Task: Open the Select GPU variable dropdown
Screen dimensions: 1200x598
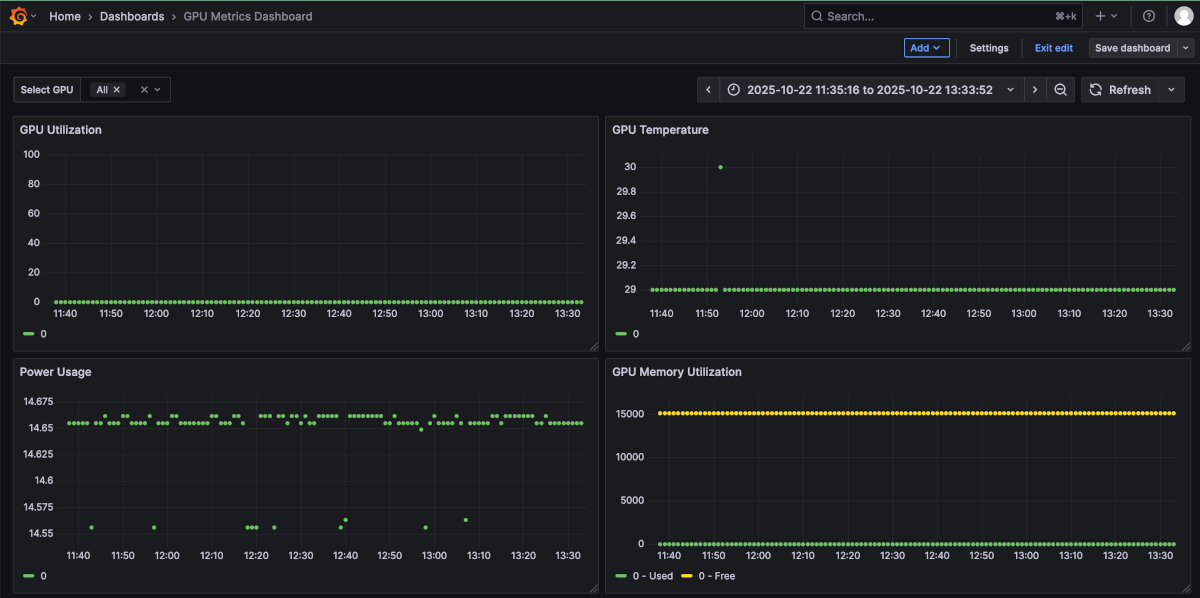Action: 150,89
